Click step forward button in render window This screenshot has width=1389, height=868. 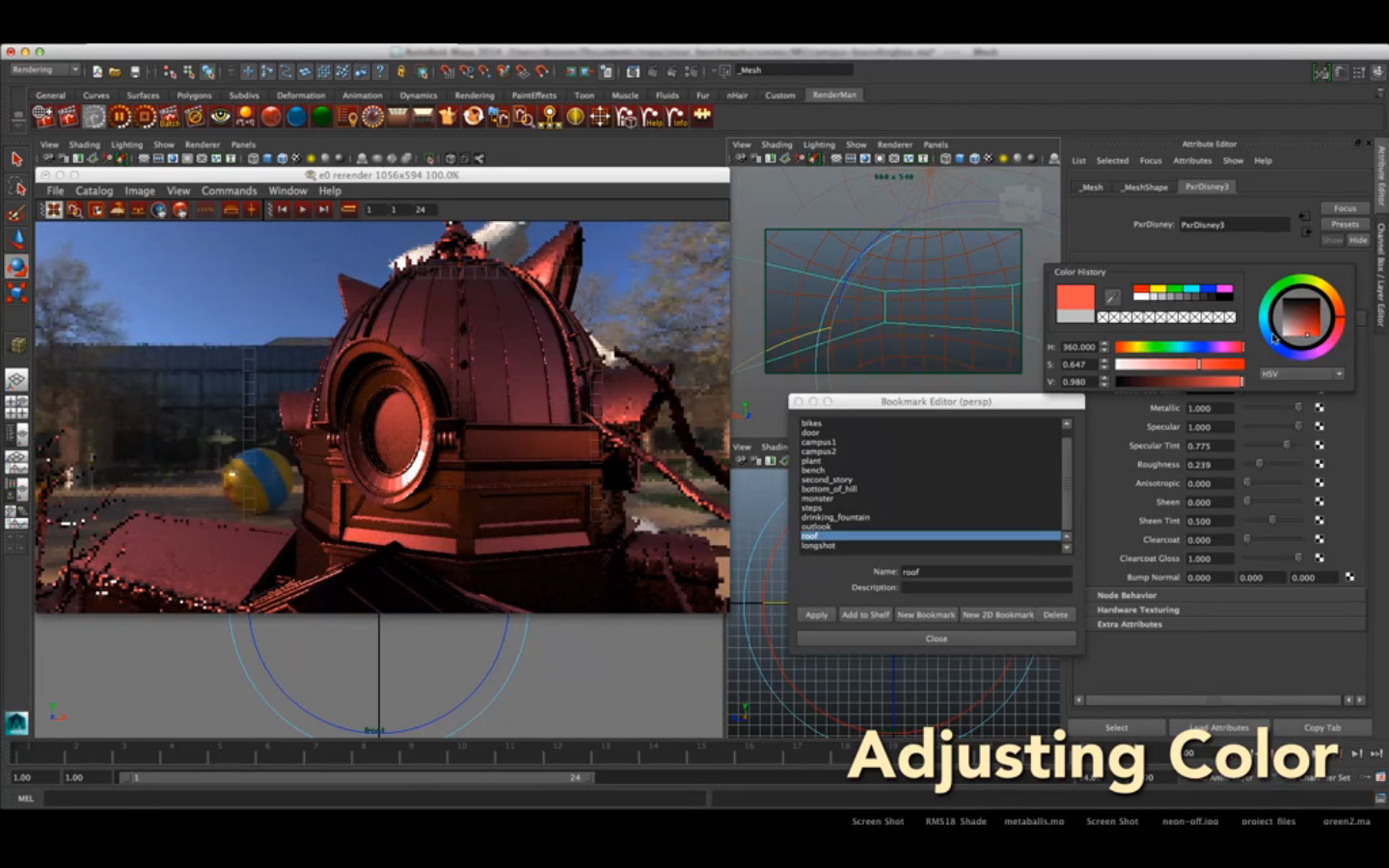(324, 209)
